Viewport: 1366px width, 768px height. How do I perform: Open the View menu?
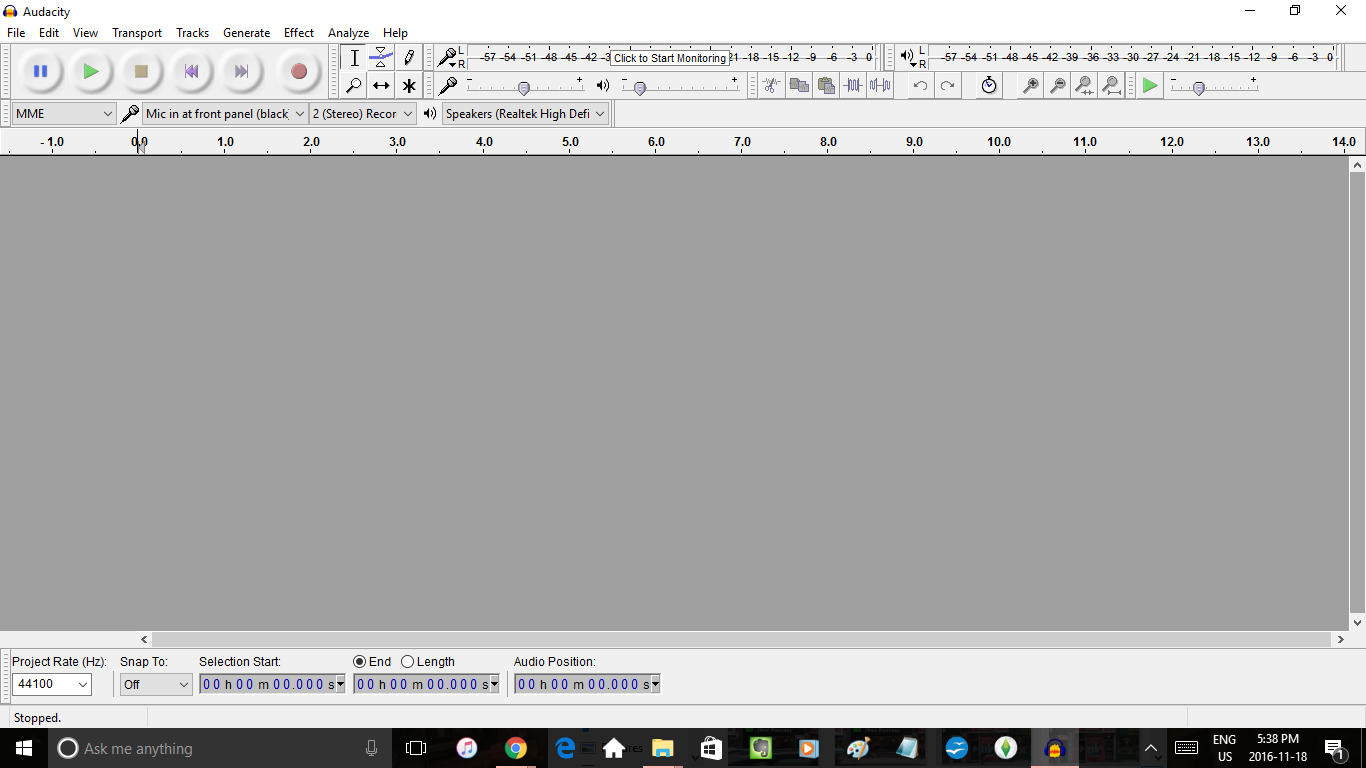(x=85, y=33)
